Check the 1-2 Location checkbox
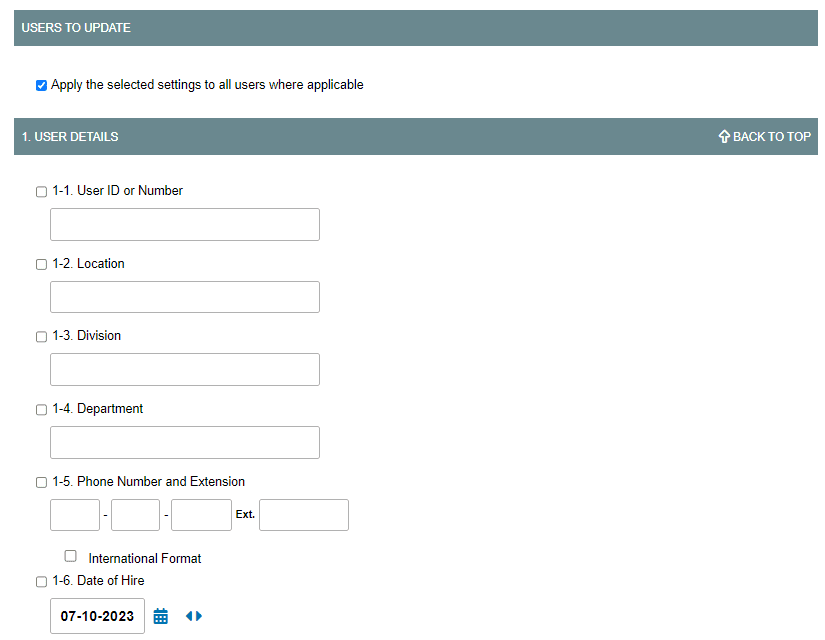Viewport: 825px width, 640px height. [x=41, y=264]
